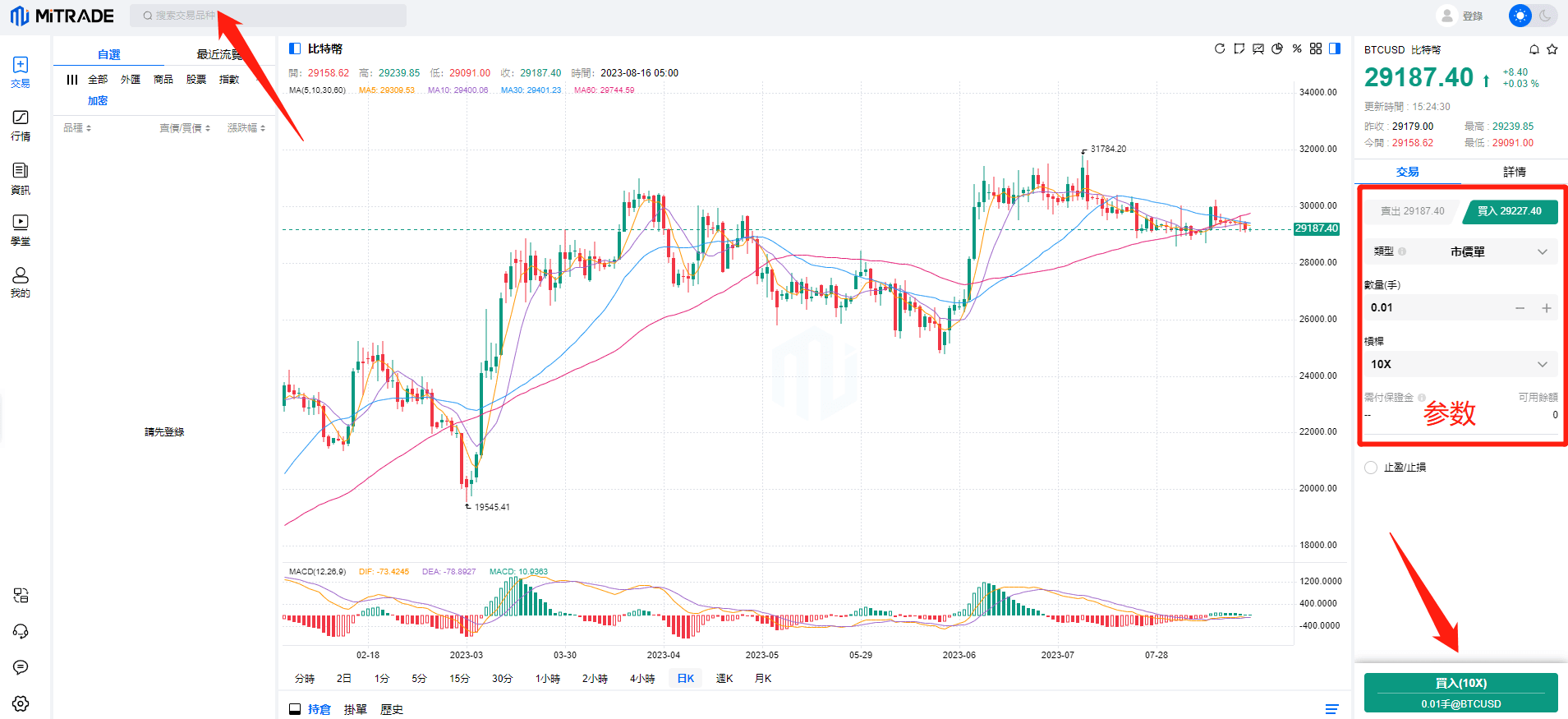This screenshot has width=1568, height=719.
Task: Enable the 止盈/止損 radio option
Action: (x=1371, y=468)
